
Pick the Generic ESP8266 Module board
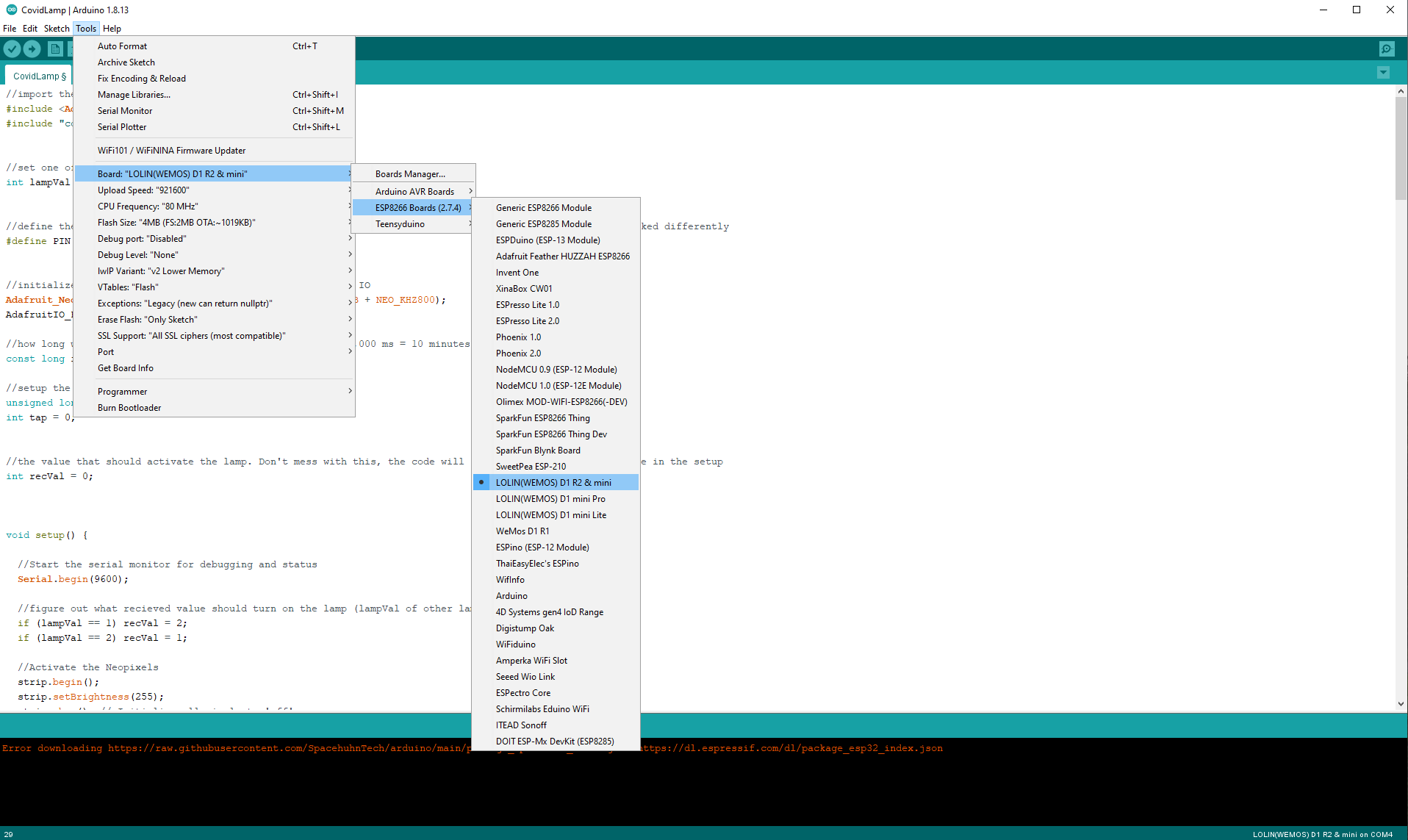click(544, 208)
